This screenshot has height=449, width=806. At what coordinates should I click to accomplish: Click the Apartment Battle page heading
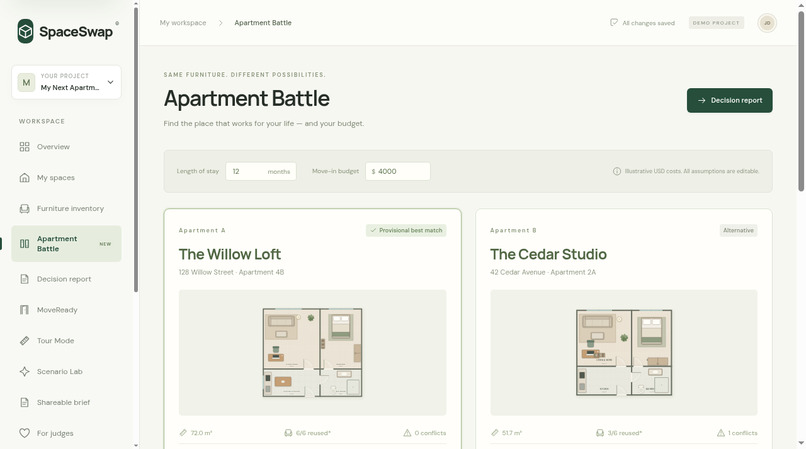coord(247,98)
